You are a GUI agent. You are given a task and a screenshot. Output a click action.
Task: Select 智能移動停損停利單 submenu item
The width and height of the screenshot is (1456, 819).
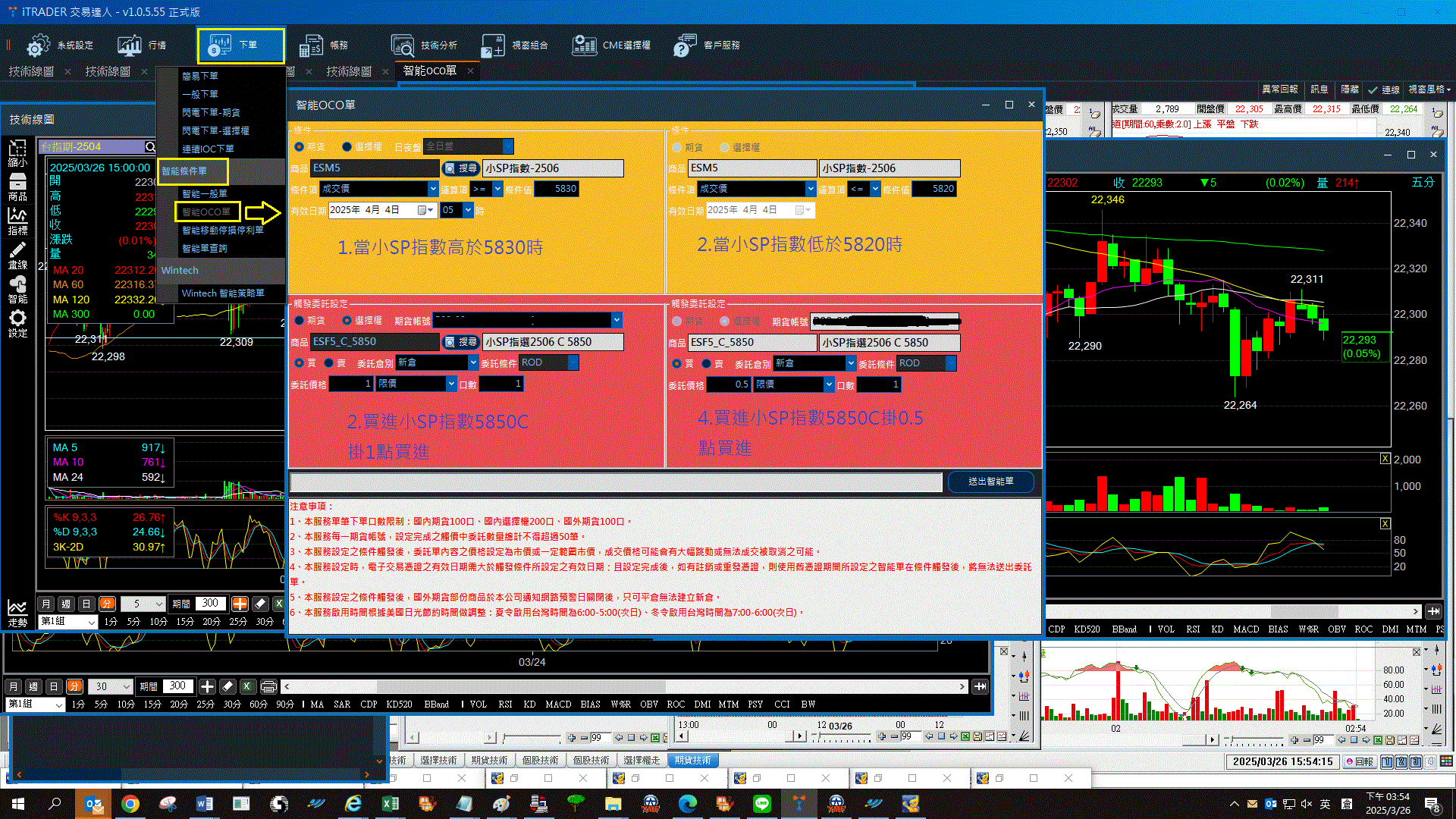(x=223, y=230)
